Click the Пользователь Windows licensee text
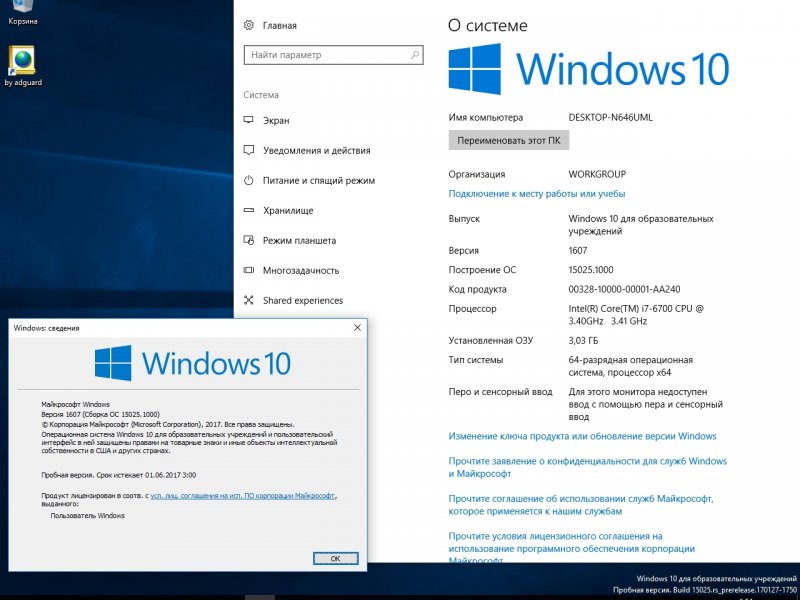The image size is (800, 600). click(x=87, y=515)
